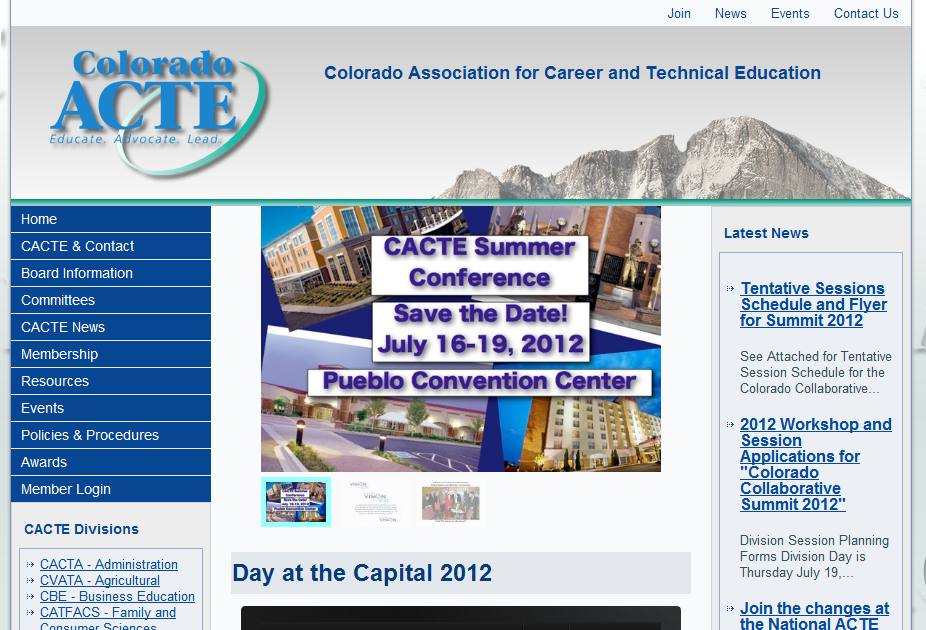The width and height of the screenshot is (926, 630).
Task: Open the Awards menu item
Action: (44, 462)
